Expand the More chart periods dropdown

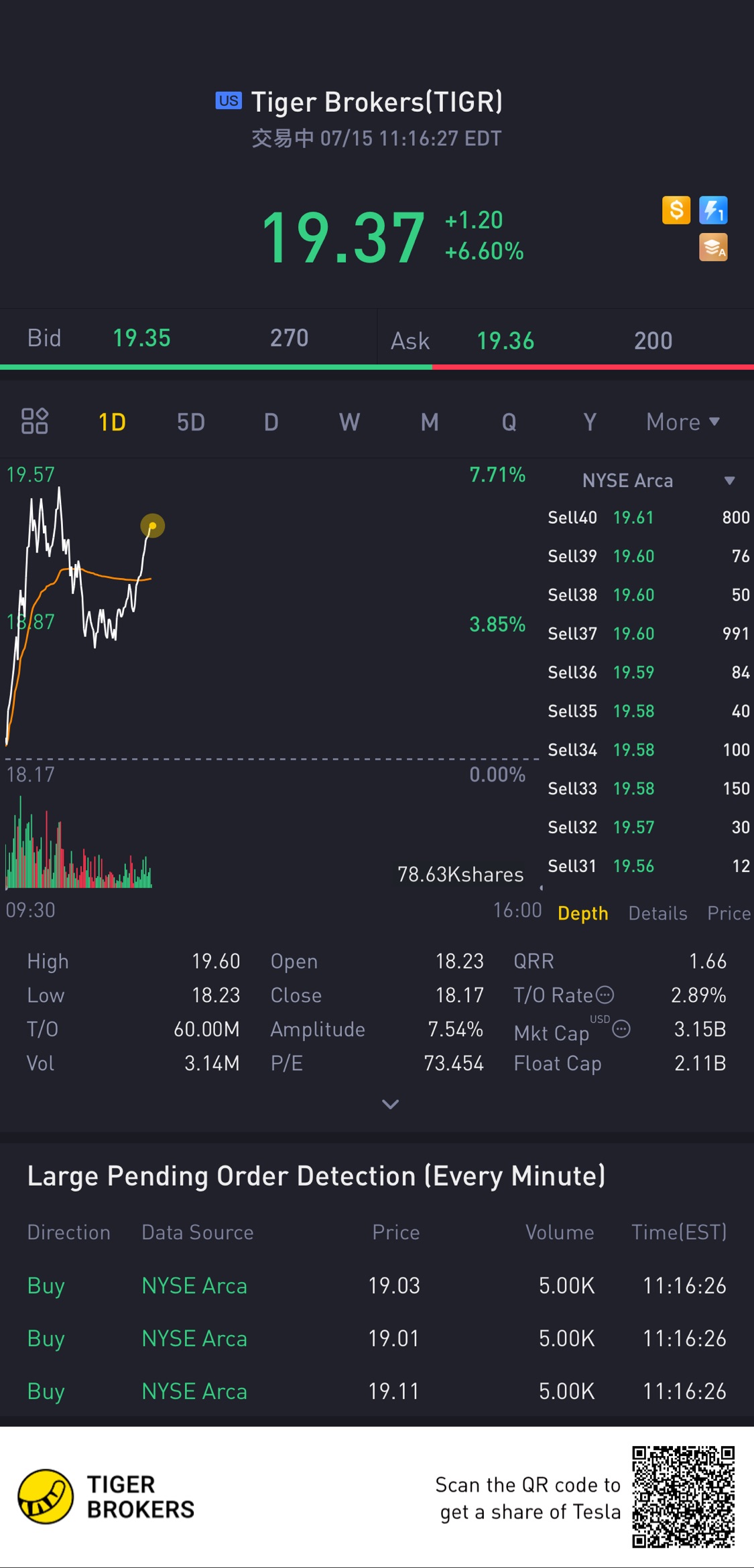click(683, 422)
